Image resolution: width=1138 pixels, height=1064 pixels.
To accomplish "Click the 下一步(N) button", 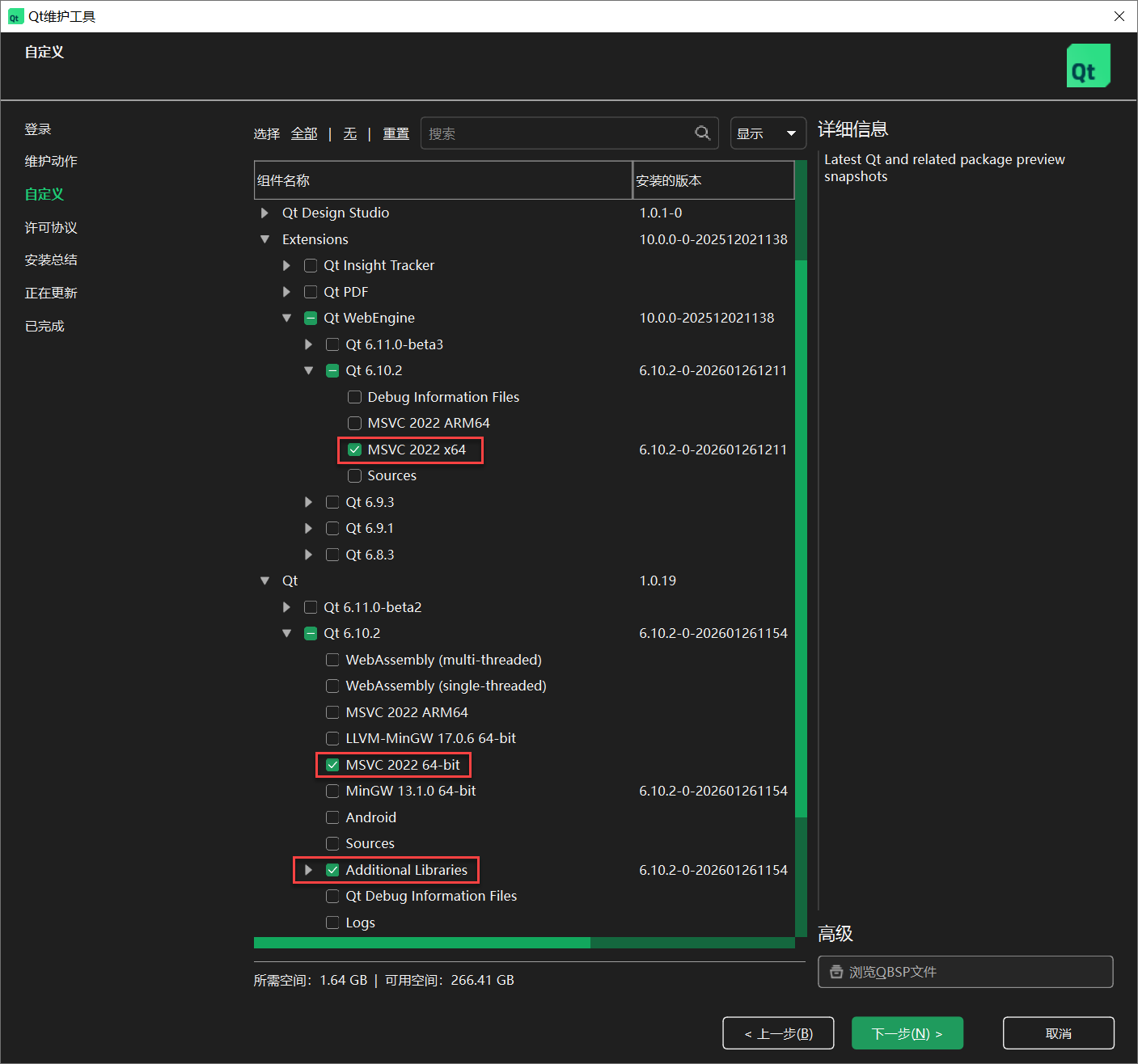I will tap(907, 1033).
